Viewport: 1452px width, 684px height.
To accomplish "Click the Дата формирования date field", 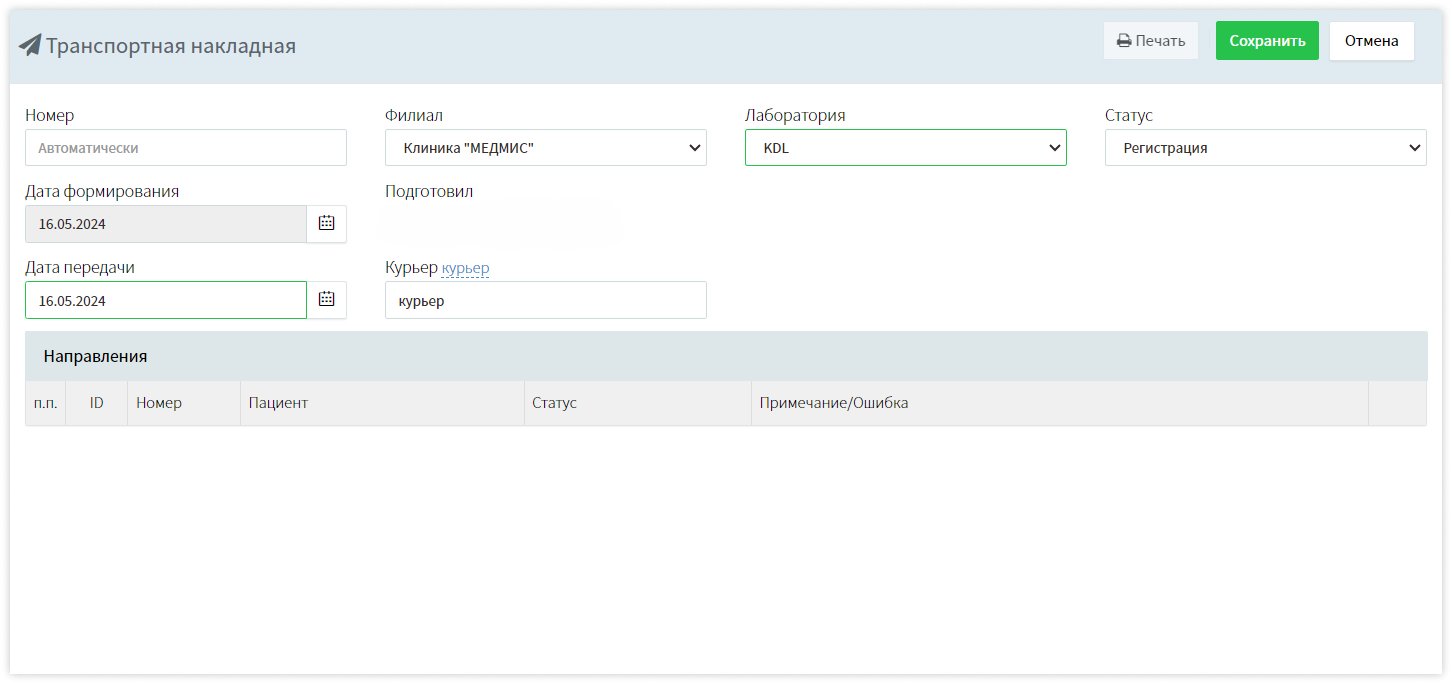I will coord(165,224).
